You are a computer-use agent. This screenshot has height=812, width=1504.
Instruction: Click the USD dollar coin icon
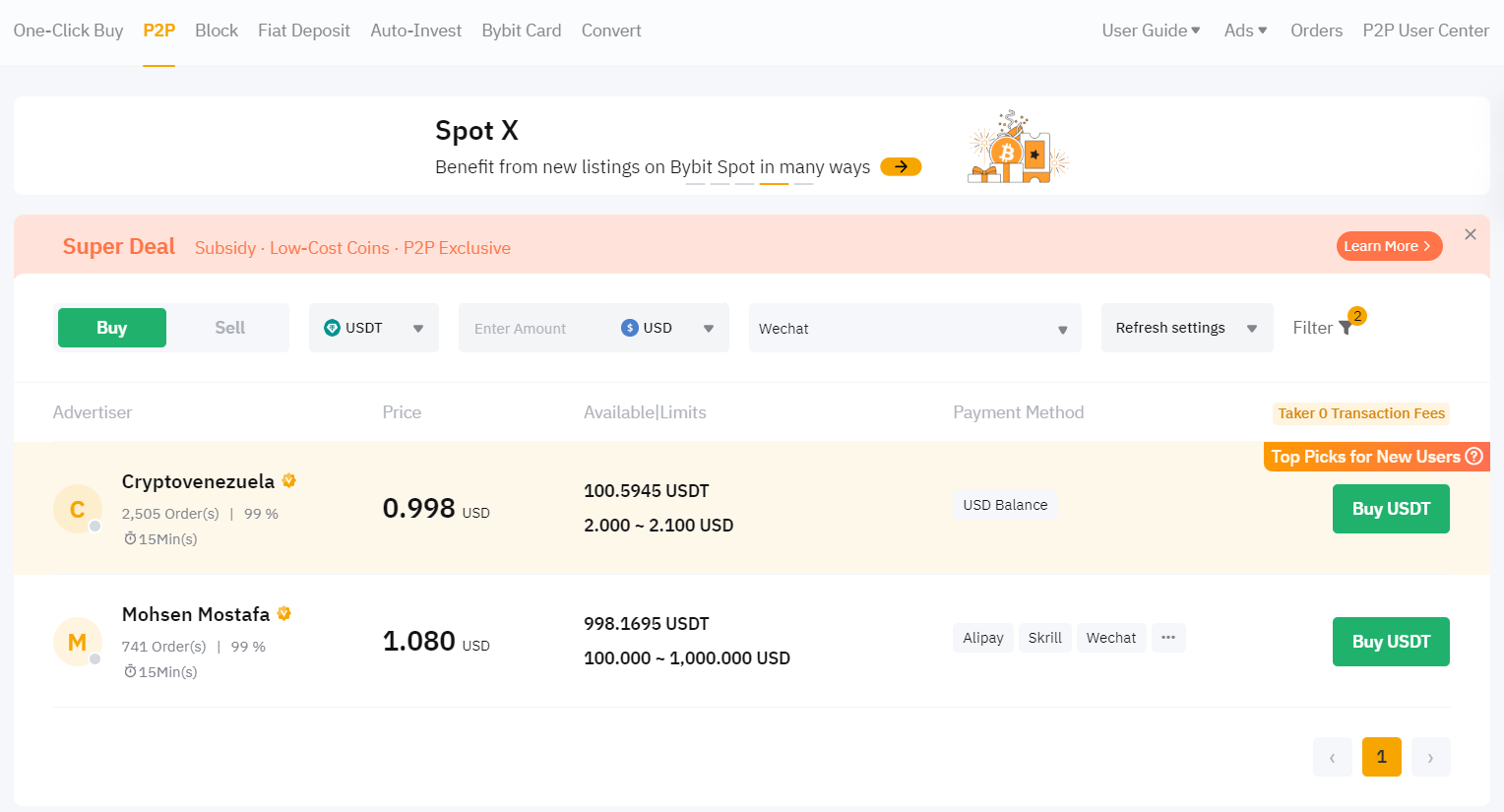[630, 328]
